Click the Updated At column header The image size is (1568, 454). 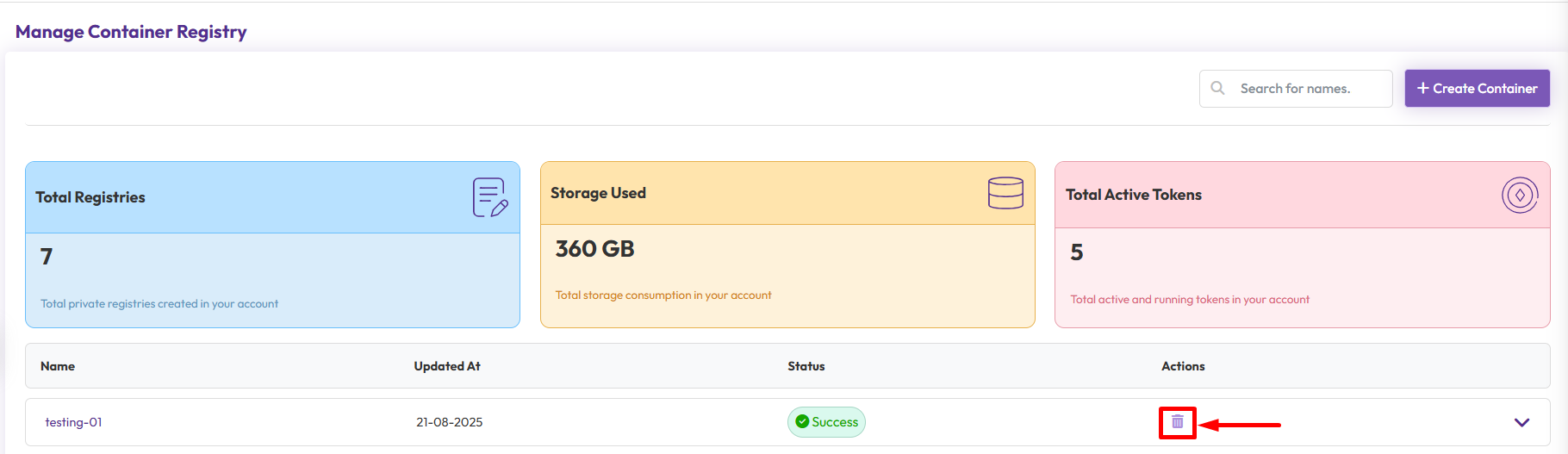point(447,366)
